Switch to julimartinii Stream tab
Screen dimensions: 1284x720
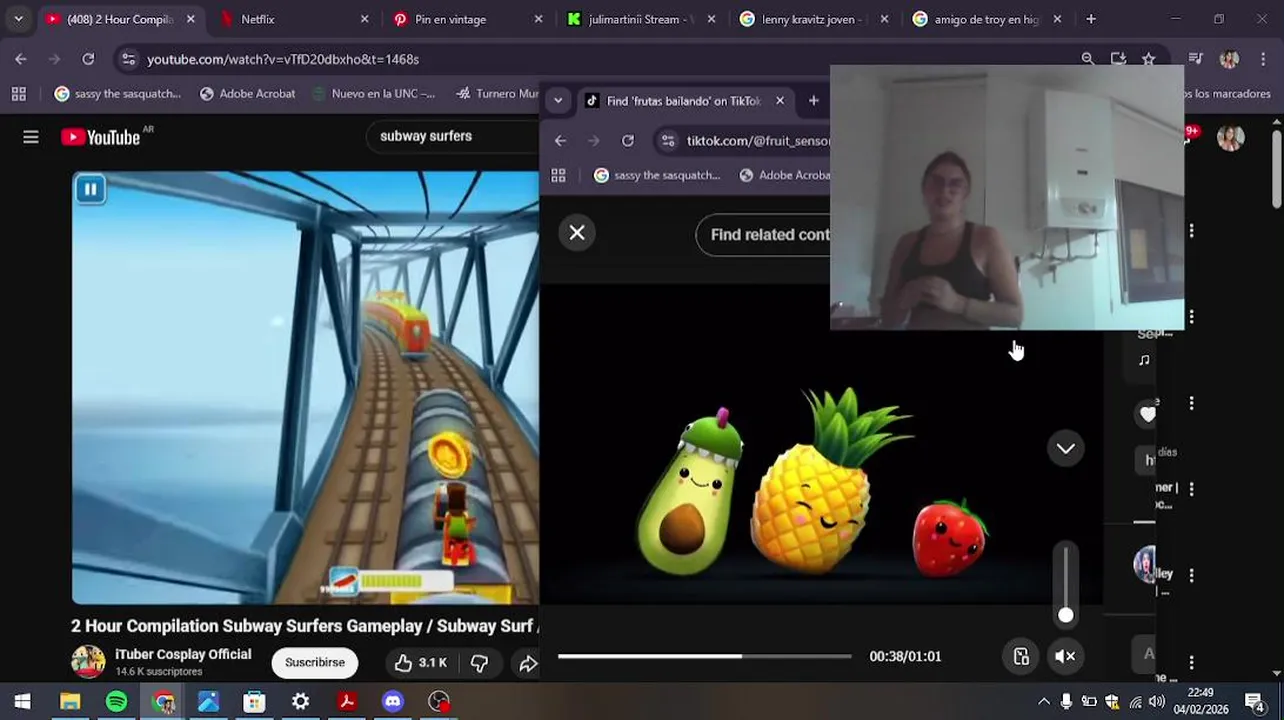pyautogui.click(x=640, y=19)
